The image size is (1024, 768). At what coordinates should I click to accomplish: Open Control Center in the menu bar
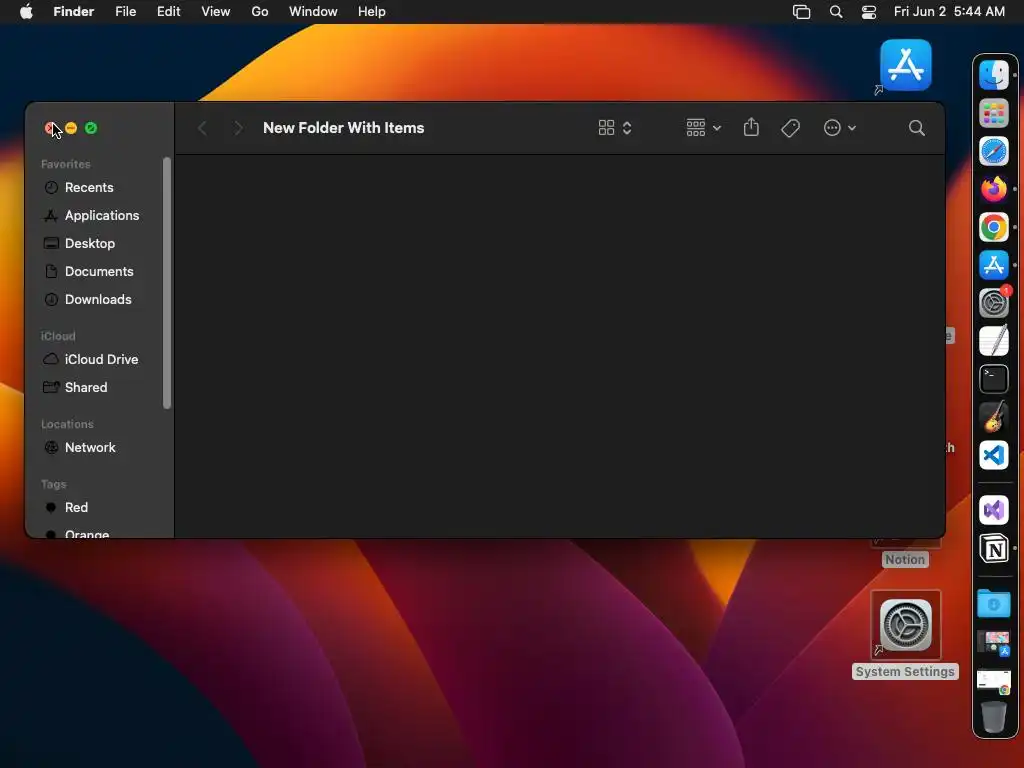click(869, 12)
